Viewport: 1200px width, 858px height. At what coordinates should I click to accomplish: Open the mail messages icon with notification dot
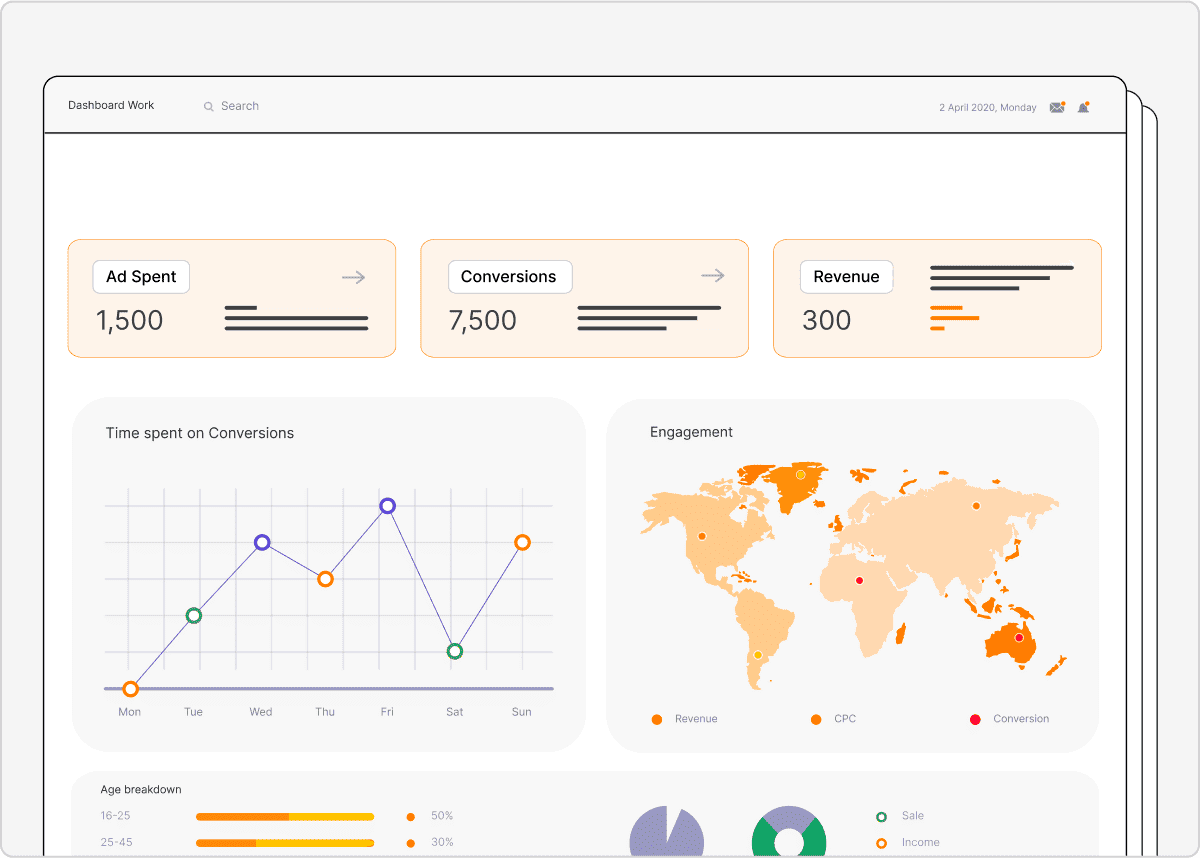point(1057,106)
